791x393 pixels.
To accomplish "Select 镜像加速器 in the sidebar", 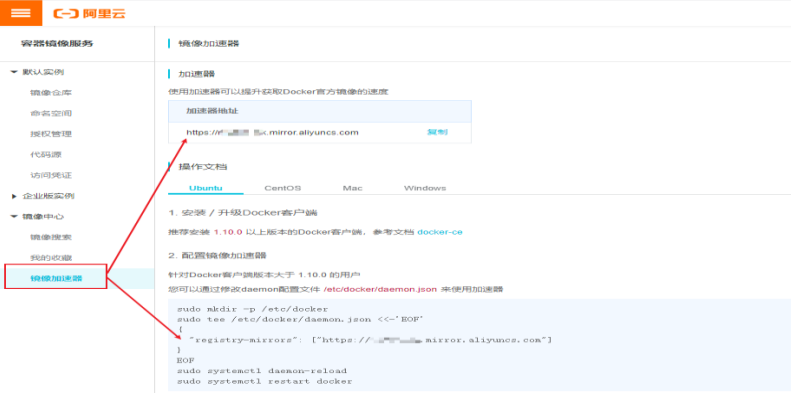I will click(x=56, y=278).
